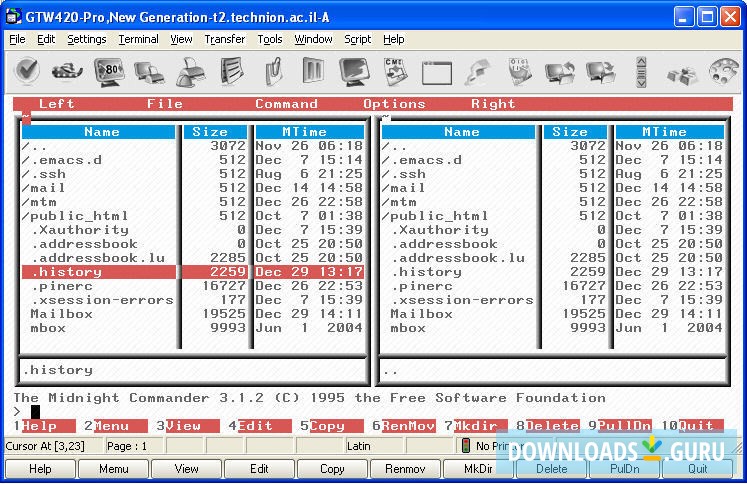
Task: Open the Script menu in the menu bar
Action: (358, 39)
